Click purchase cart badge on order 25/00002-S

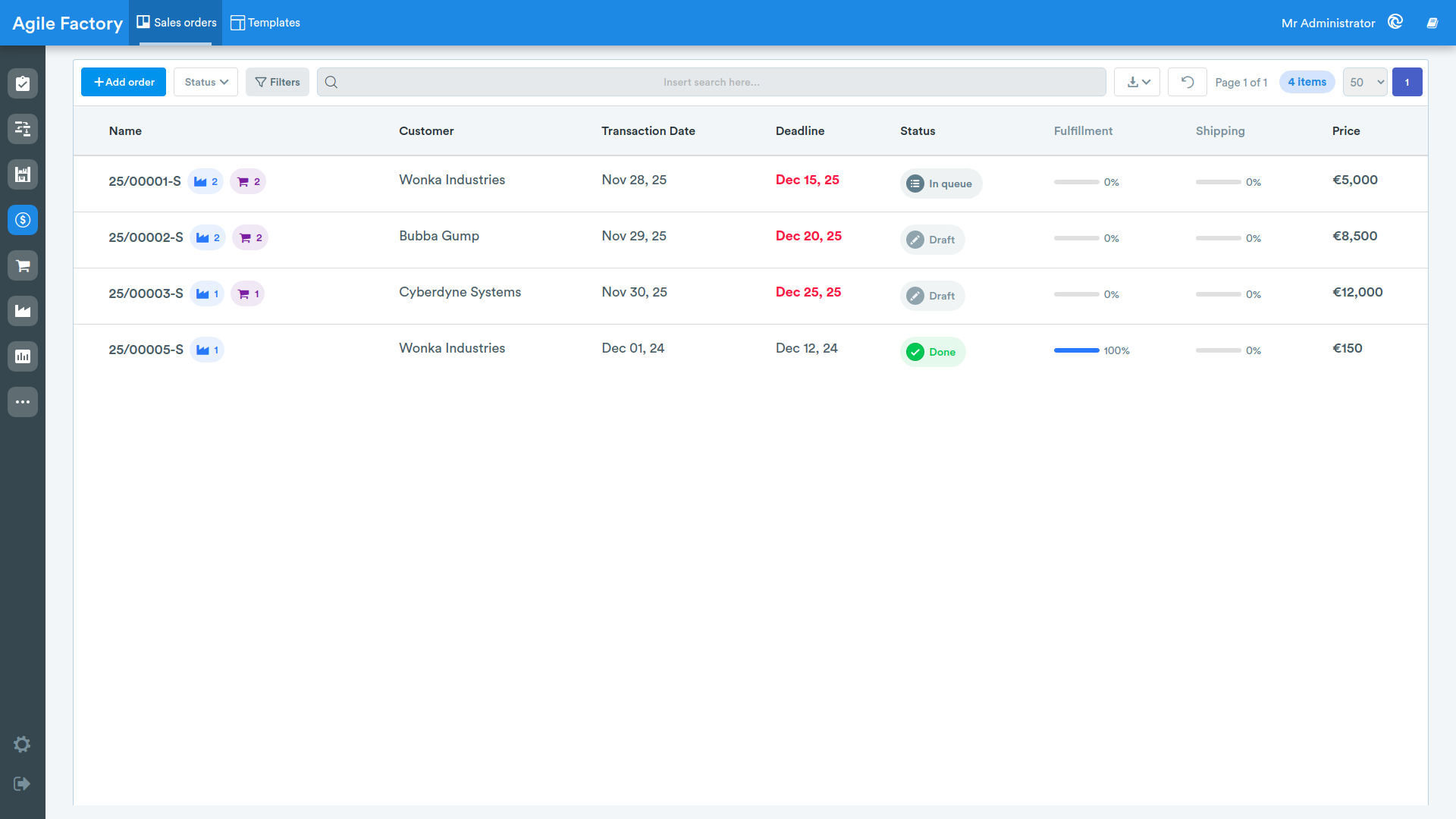click(250, 237)
